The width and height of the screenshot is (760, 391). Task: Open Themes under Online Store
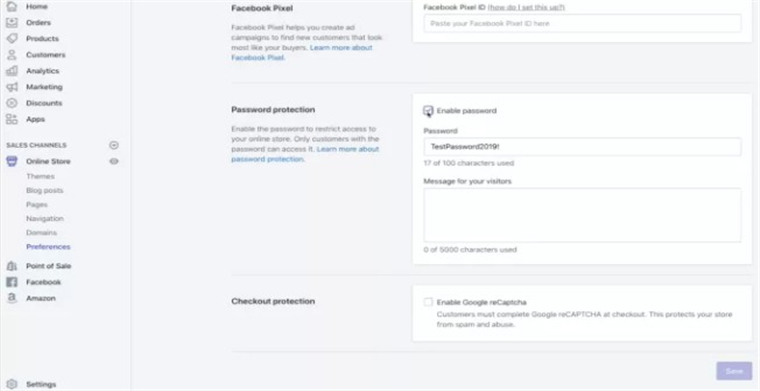point(40,176)
